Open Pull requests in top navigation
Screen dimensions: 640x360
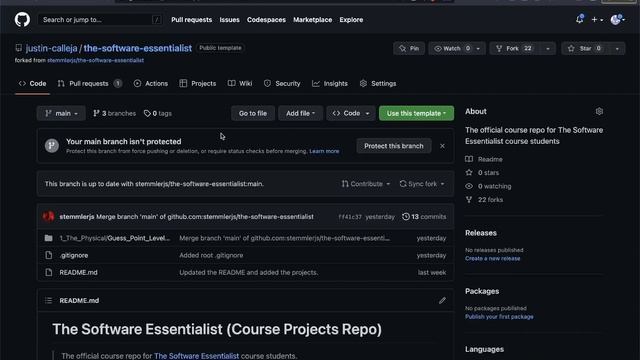click(191, 20)
